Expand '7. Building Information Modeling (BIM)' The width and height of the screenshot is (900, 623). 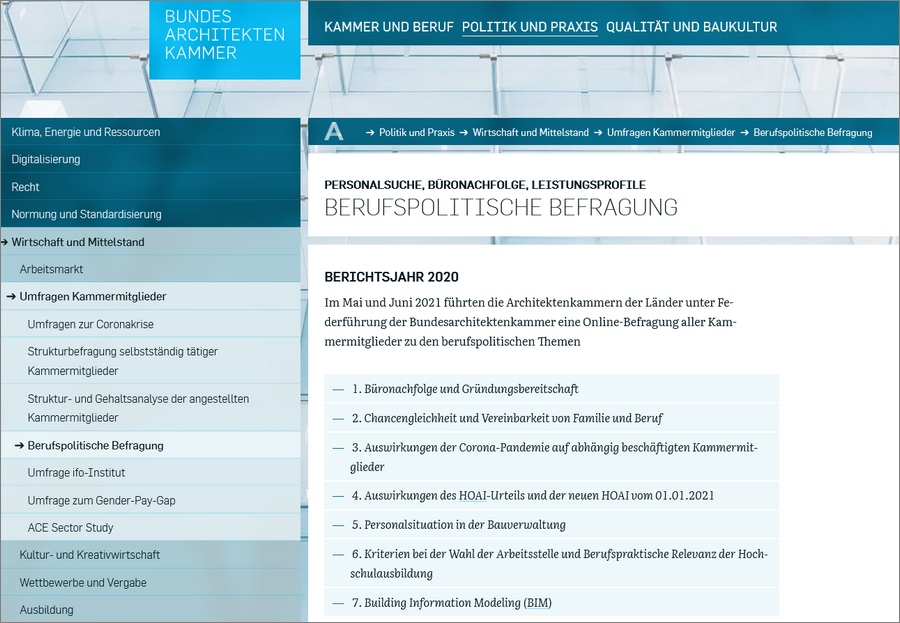(551, 602)
